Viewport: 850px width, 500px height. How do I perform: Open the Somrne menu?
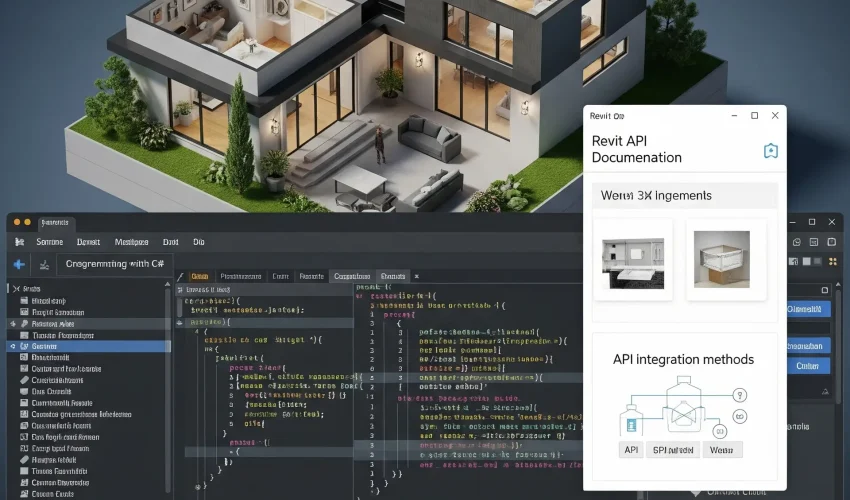(49, 242)
